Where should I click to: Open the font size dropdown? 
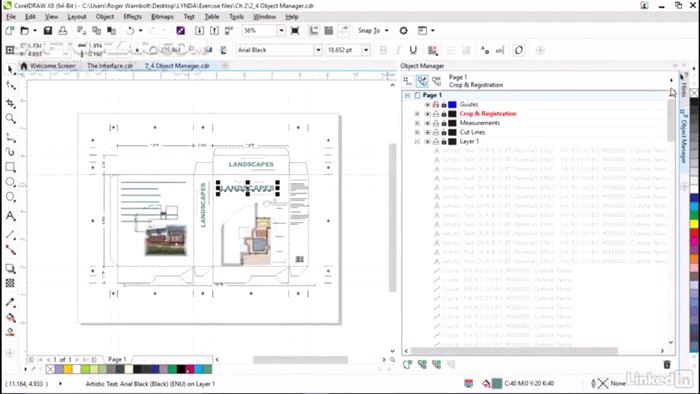366,50
